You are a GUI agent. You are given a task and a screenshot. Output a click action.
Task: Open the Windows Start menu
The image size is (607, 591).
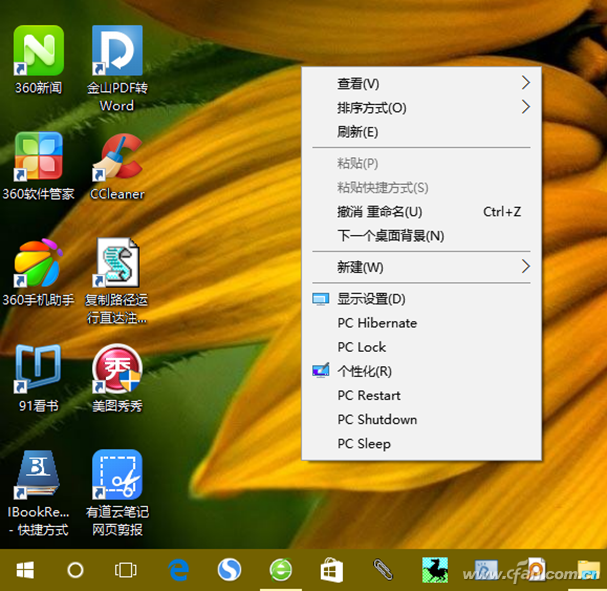point(25,570)
